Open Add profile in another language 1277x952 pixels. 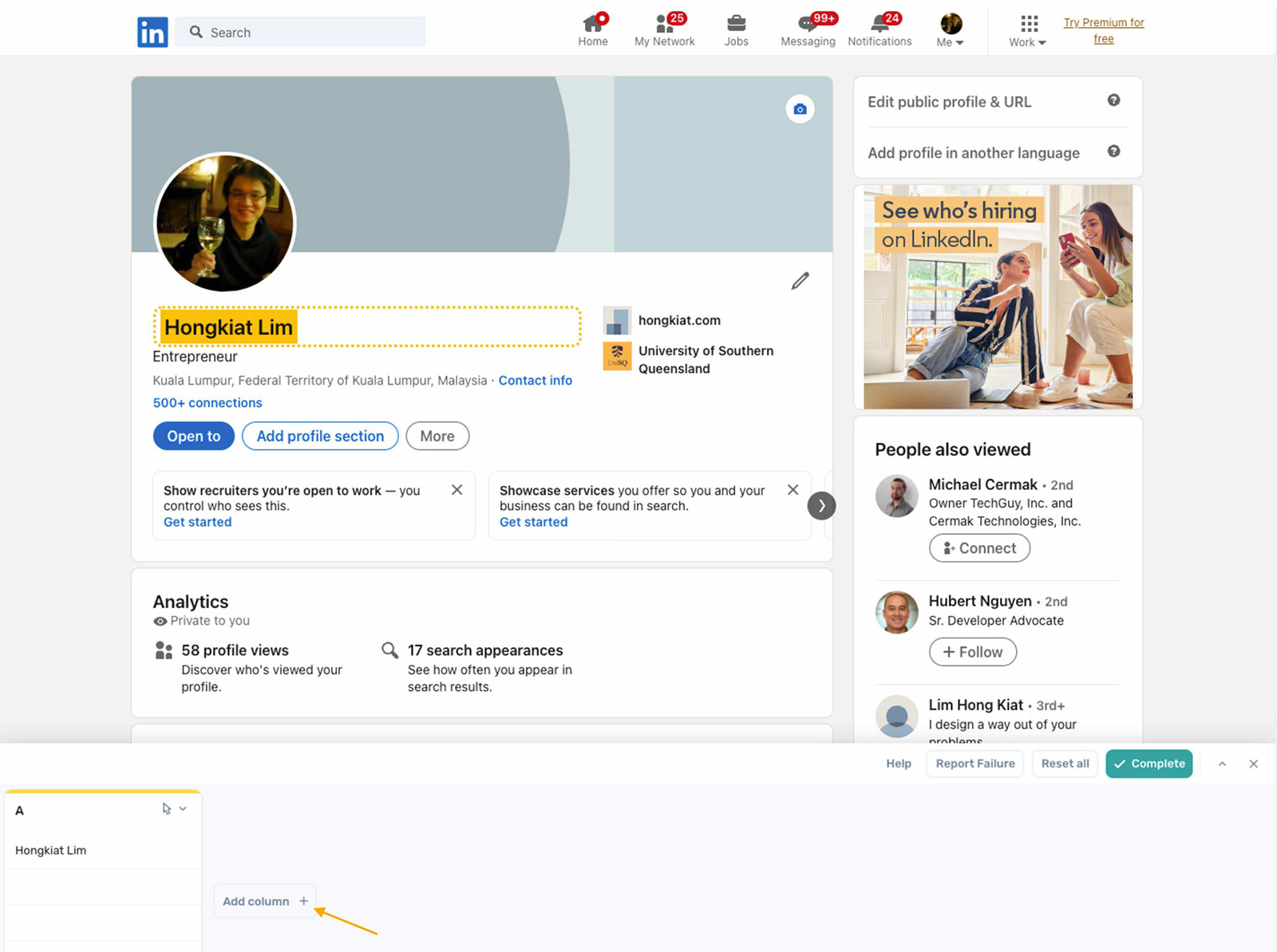[973, 153]
